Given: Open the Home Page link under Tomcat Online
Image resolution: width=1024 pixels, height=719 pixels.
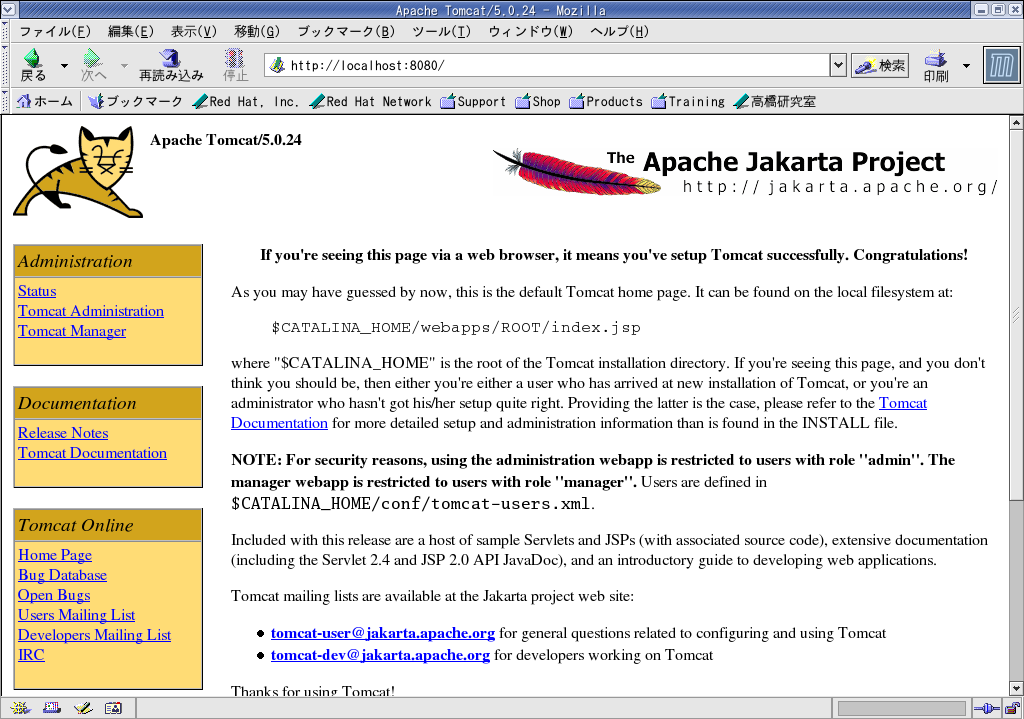Looking at the screenshot, I should click(55, 555).
